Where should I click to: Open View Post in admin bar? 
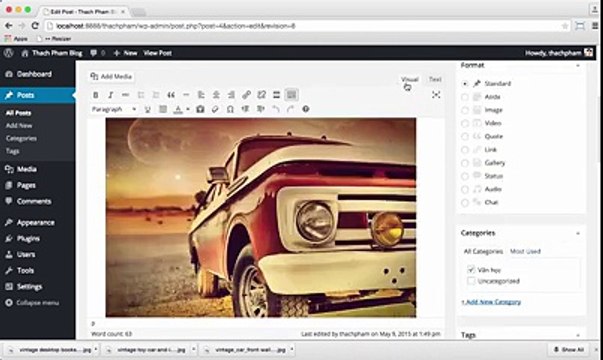[x=157, y=53]
